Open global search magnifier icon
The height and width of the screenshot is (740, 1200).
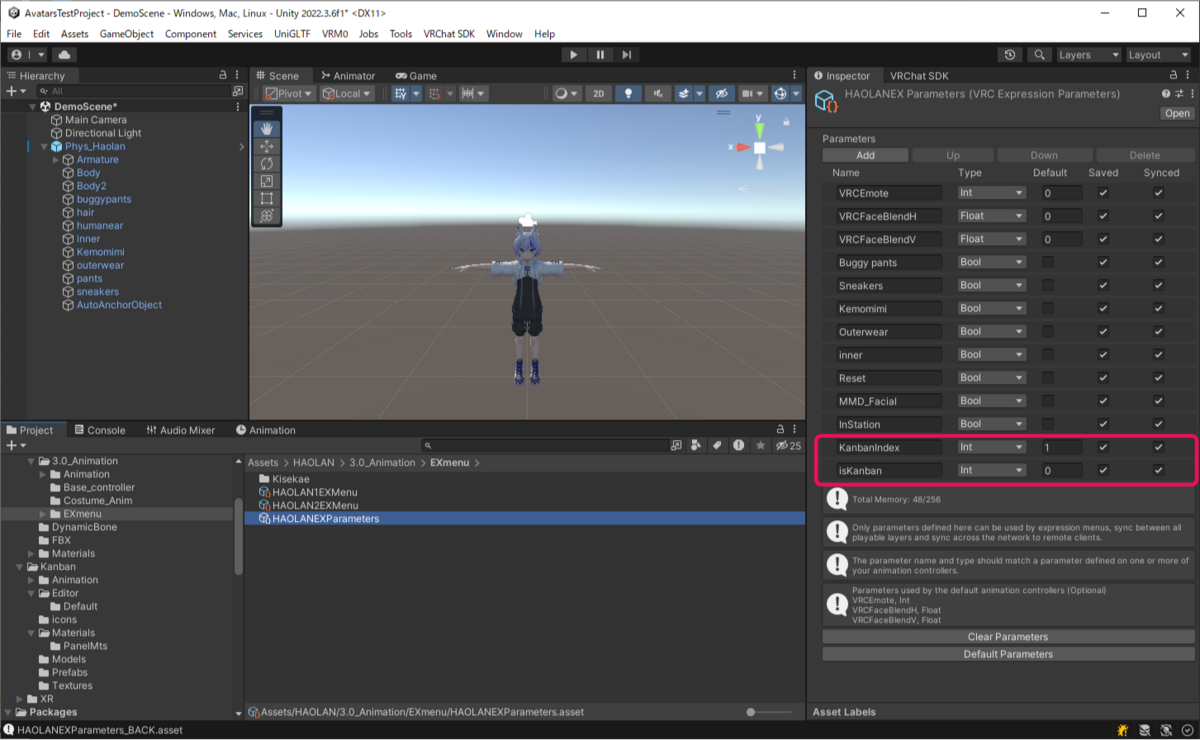click(x=1040, y=55)
